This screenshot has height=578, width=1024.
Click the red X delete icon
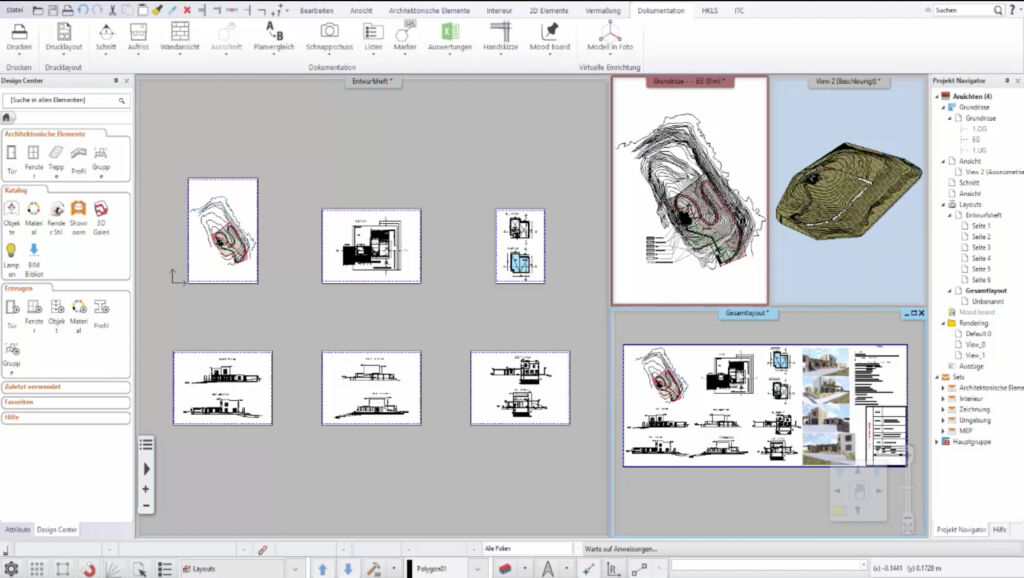click(187, 10)
